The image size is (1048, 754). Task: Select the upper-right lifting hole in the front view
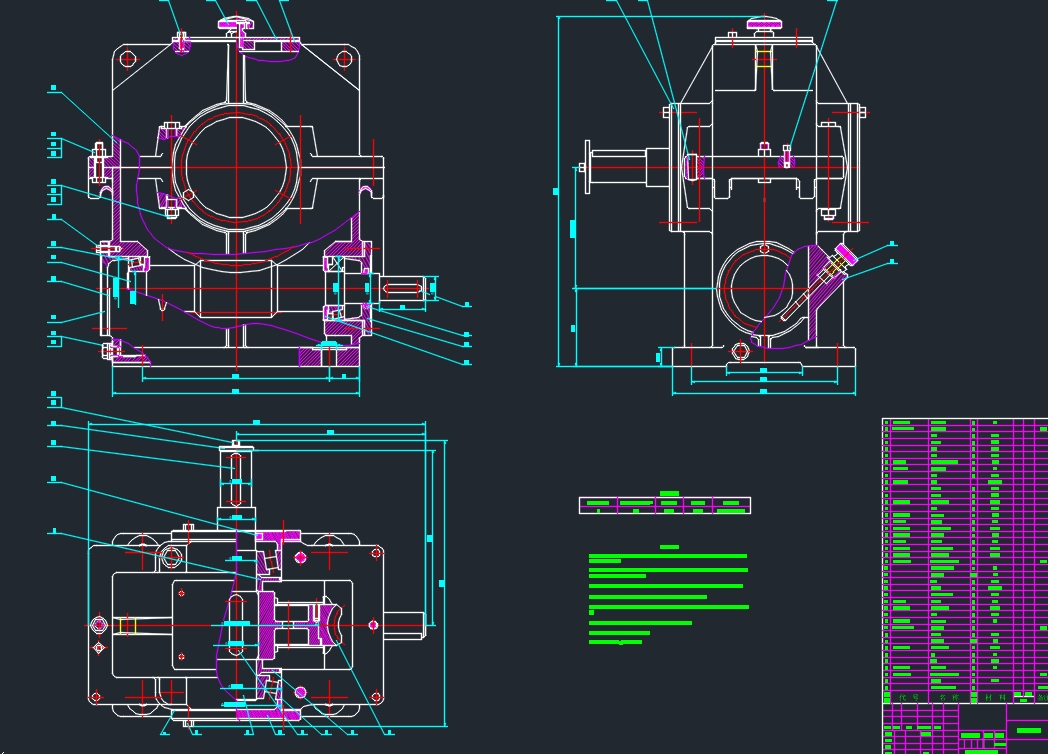click(x=344, y=59)
